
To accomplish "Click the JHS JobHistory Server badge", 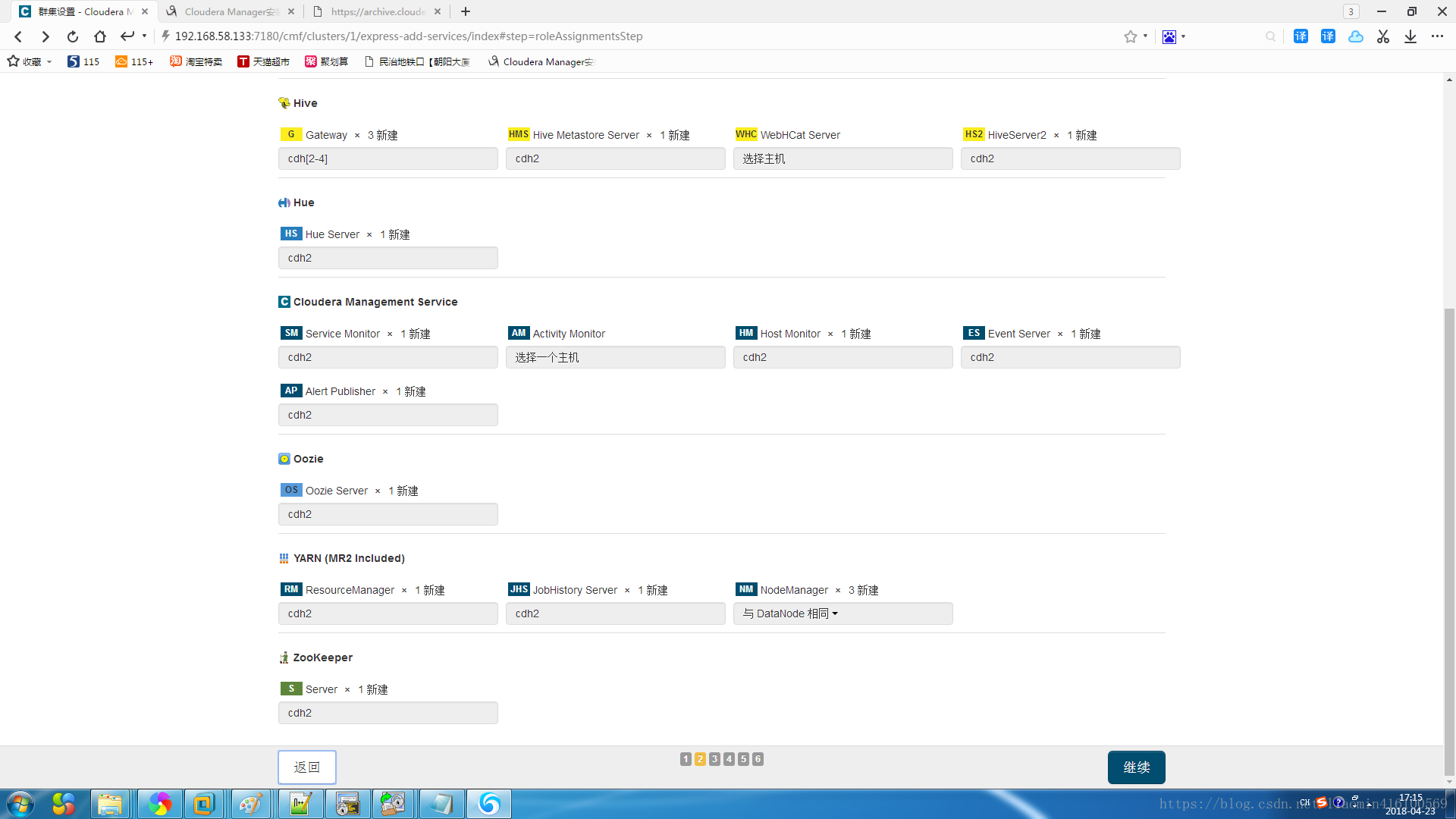I will [x=519, y=589].
